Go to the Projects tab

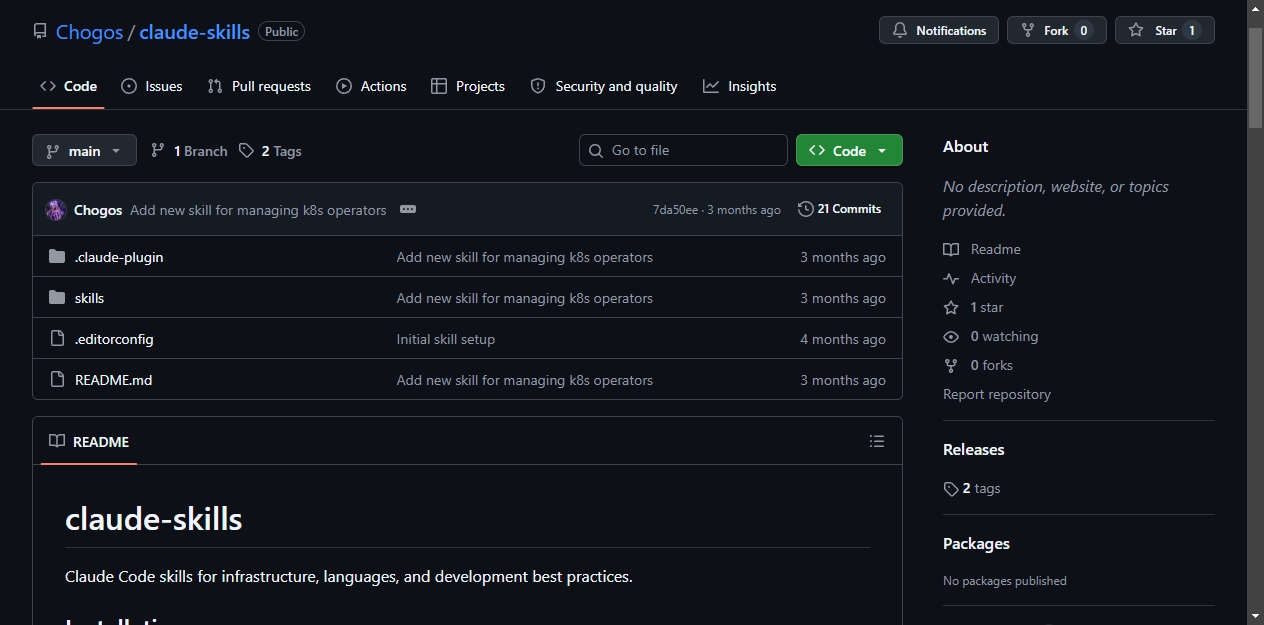(x=468, y=86)
